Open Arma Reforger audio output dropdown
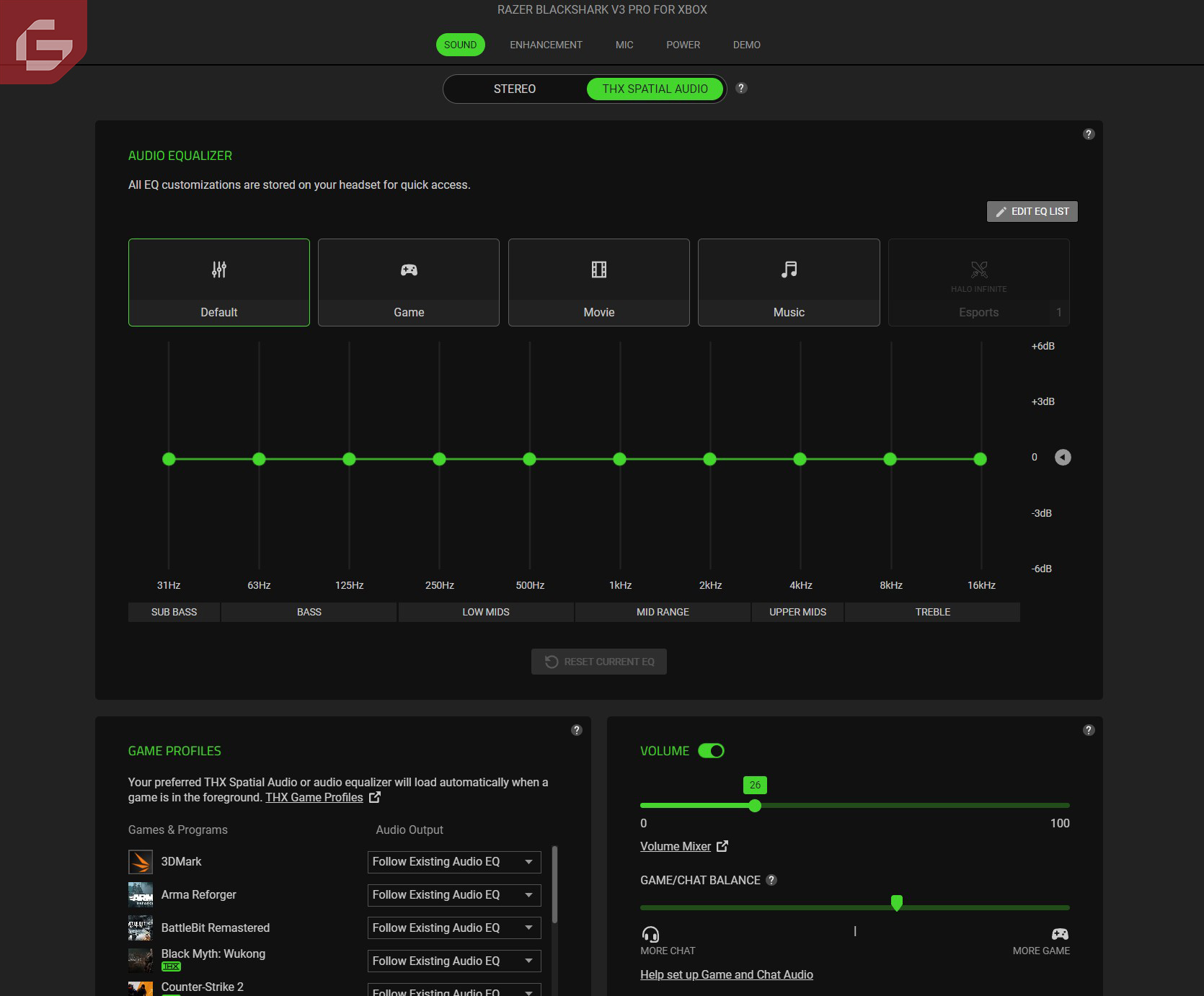The width and height of the screenshot is (1204, 996). click(454, 895)
